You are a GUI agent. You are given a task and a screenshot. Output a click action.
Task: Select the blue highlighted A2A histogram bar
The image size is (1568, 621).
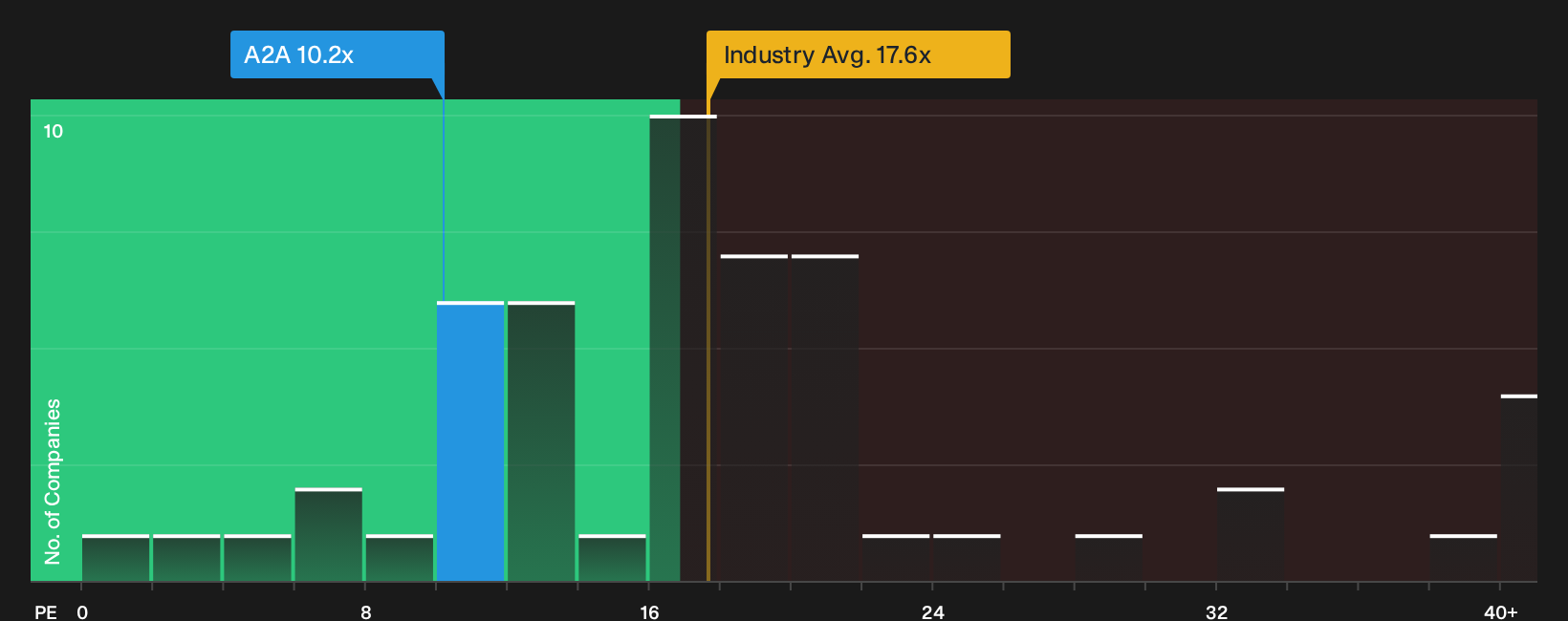(x=470, y=441)
